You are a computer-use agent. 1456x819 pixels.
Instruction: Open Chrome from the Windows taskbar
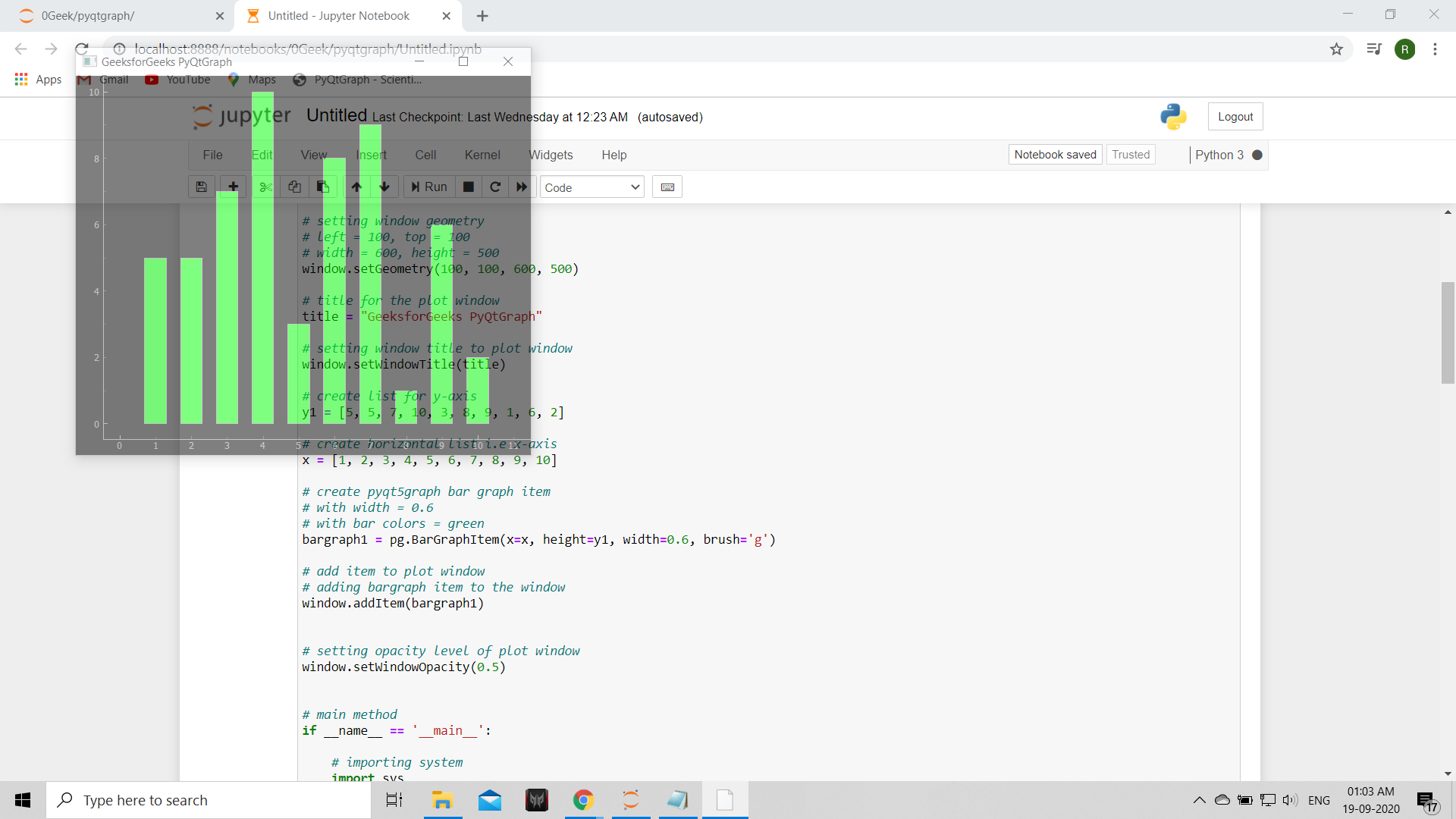tap(583, 800)
